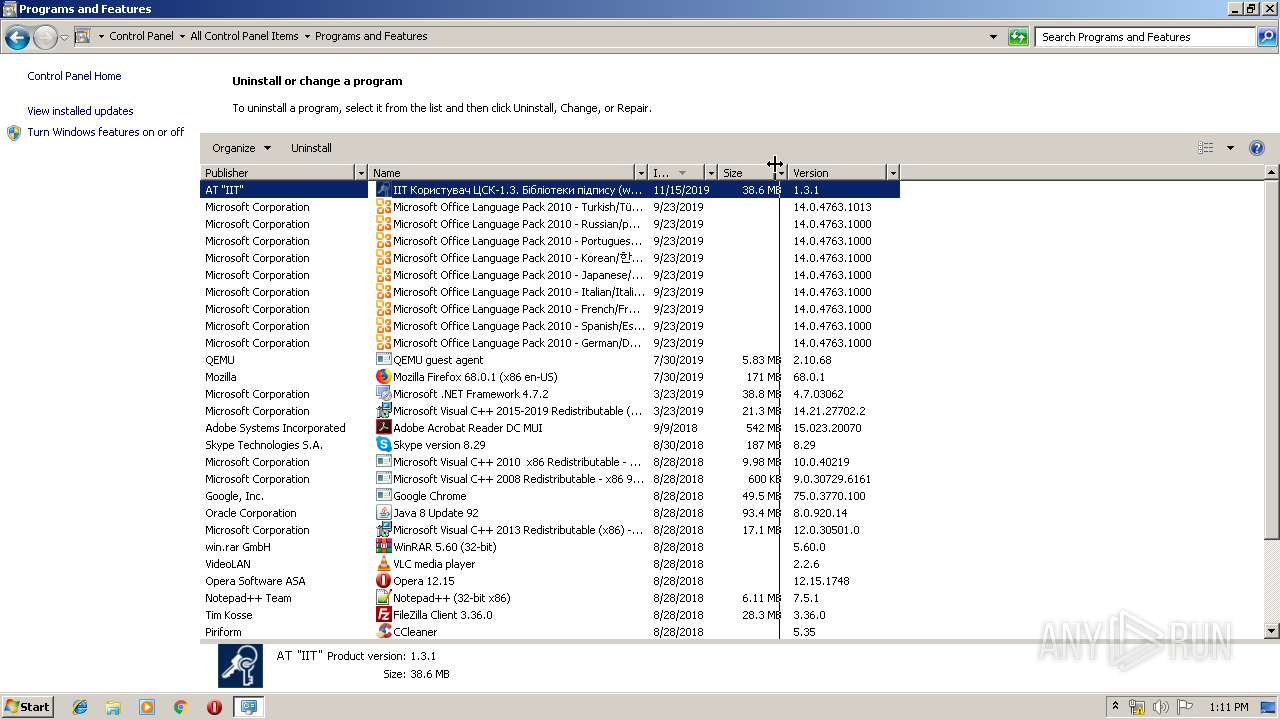Click version 75.0.3770.100 cell
Viewport: 1280px width, 720px height.
(829, 496)
